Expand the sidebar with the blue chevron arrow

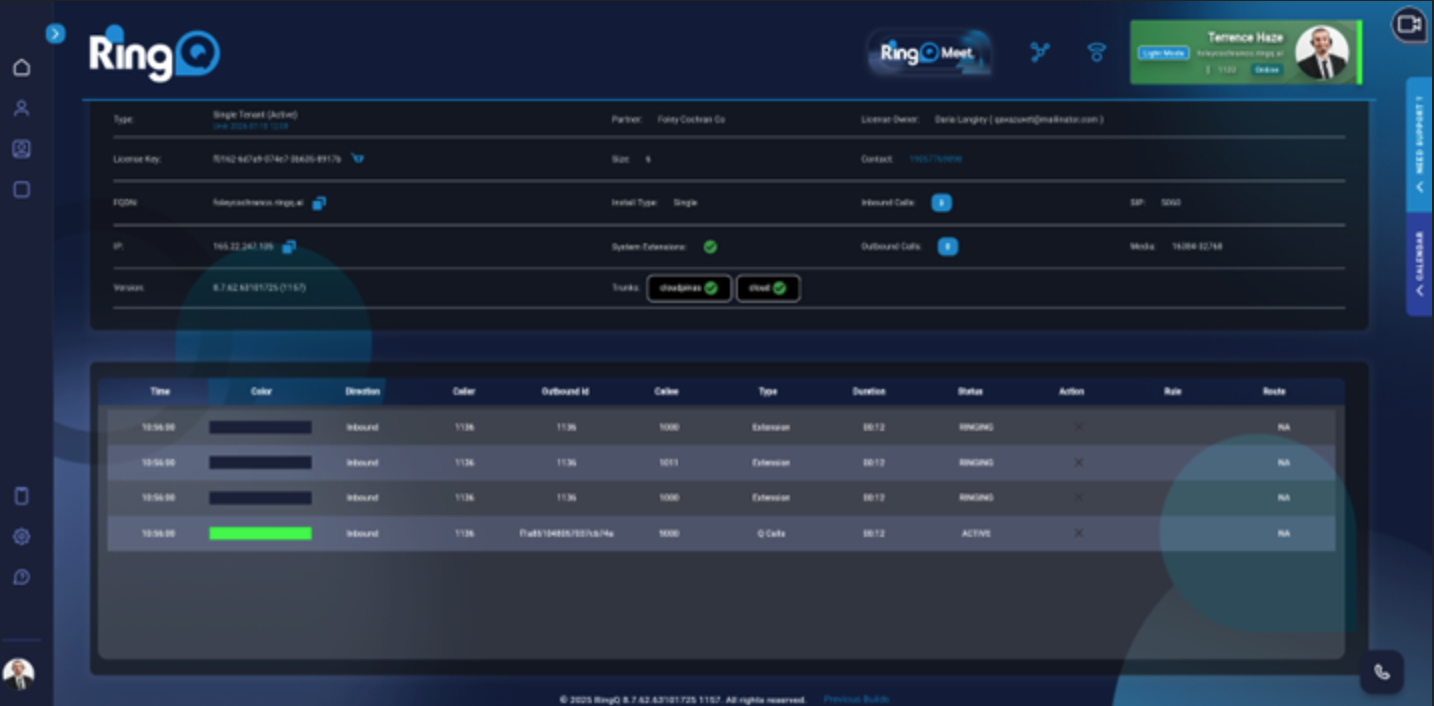[x=55, y=33]
